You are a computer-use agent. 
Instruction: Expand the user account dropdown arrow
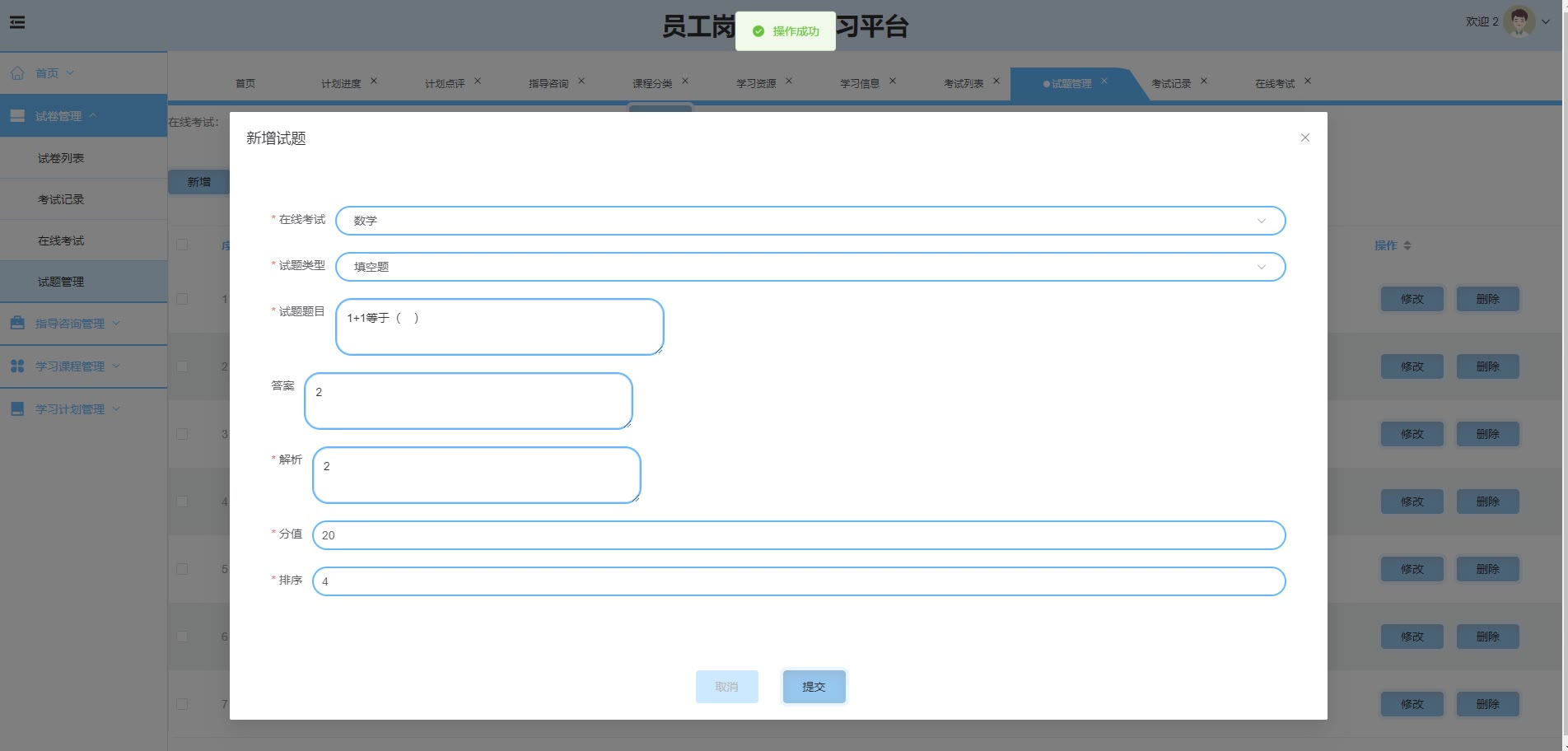1546,22
